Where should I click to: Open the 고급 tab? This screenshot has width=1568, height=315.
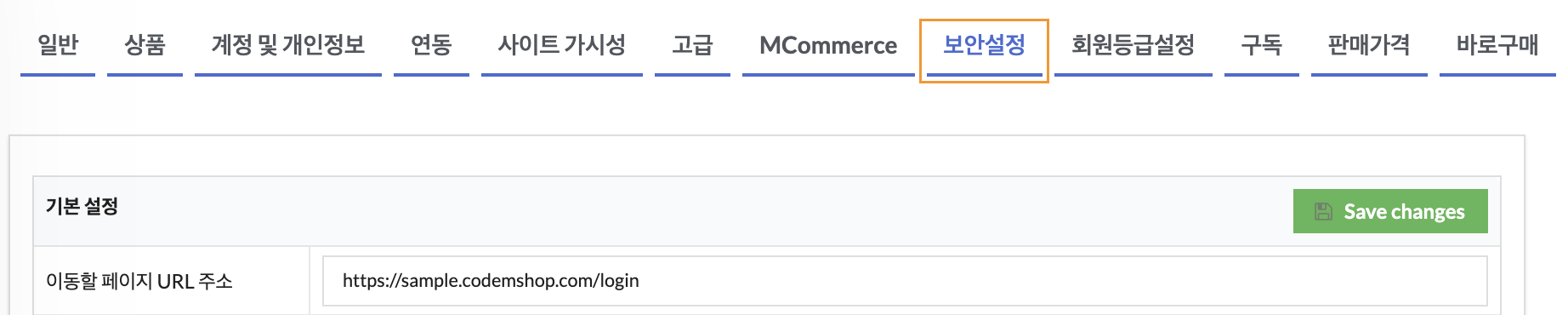pos(692,44)
